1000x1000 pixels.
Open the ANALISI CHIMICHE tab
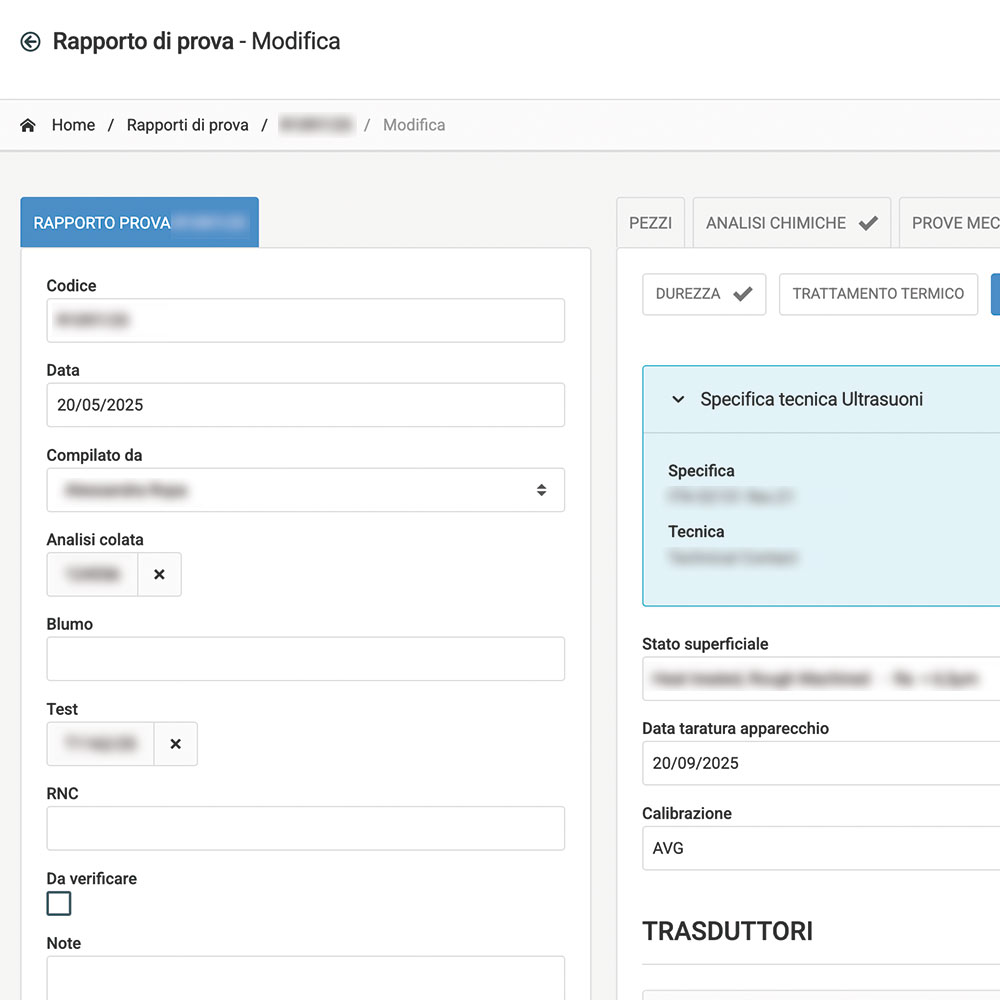pos(789,223)
